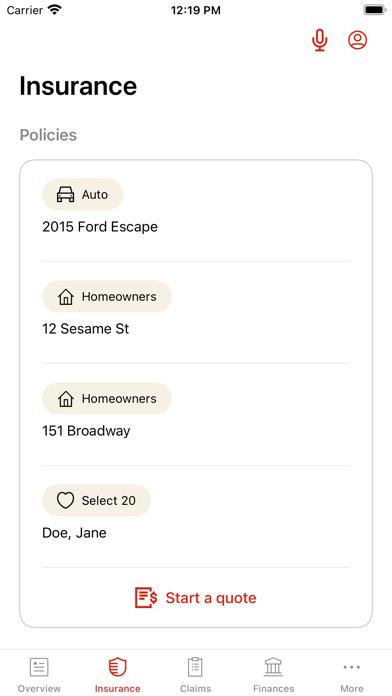This screenshot has width=392, height=696.
Task: Open the 151 Broadway policy
Action: [196, 415]
